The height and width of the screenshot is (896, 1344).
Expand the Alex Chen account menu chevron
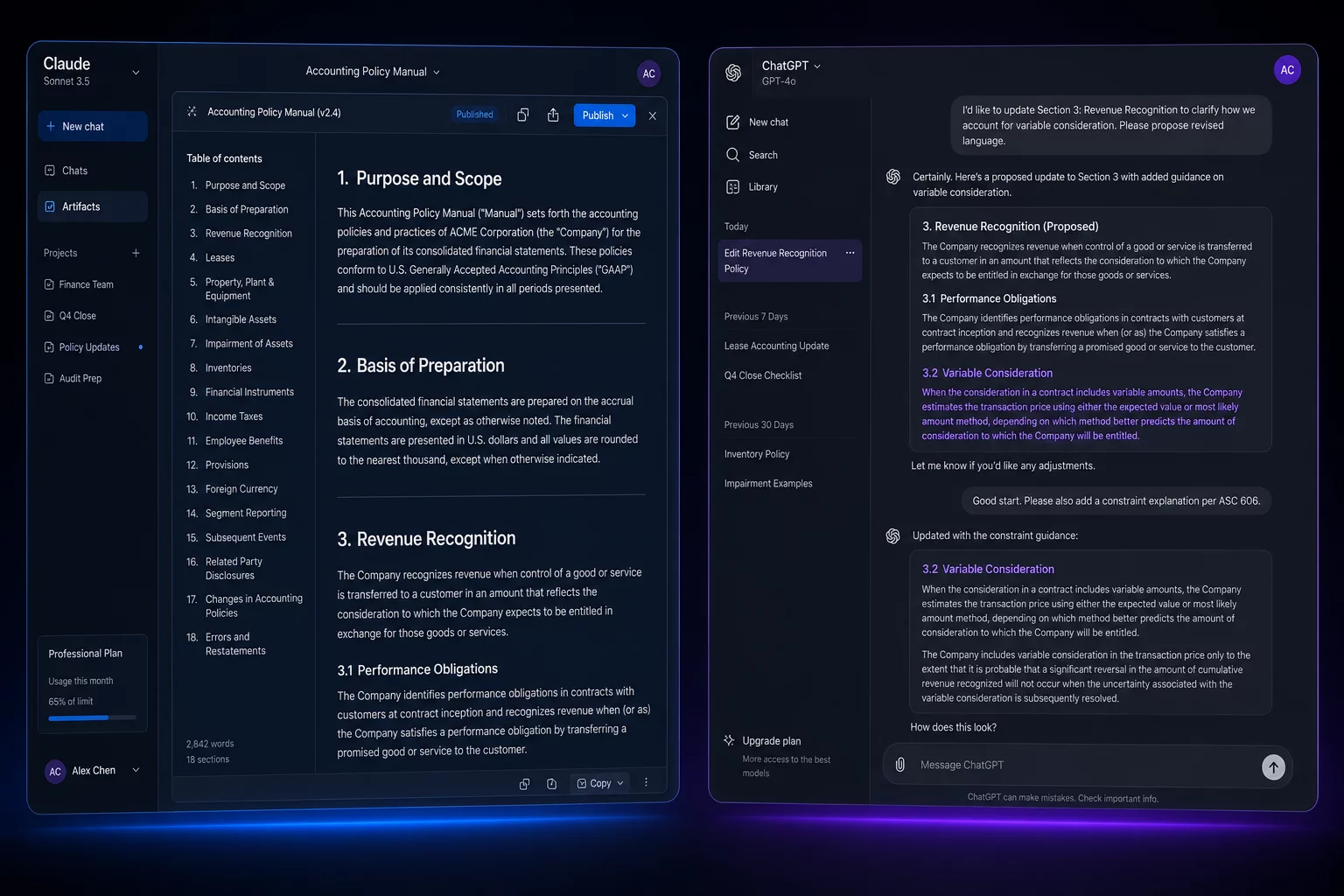[x=136, y=770]
